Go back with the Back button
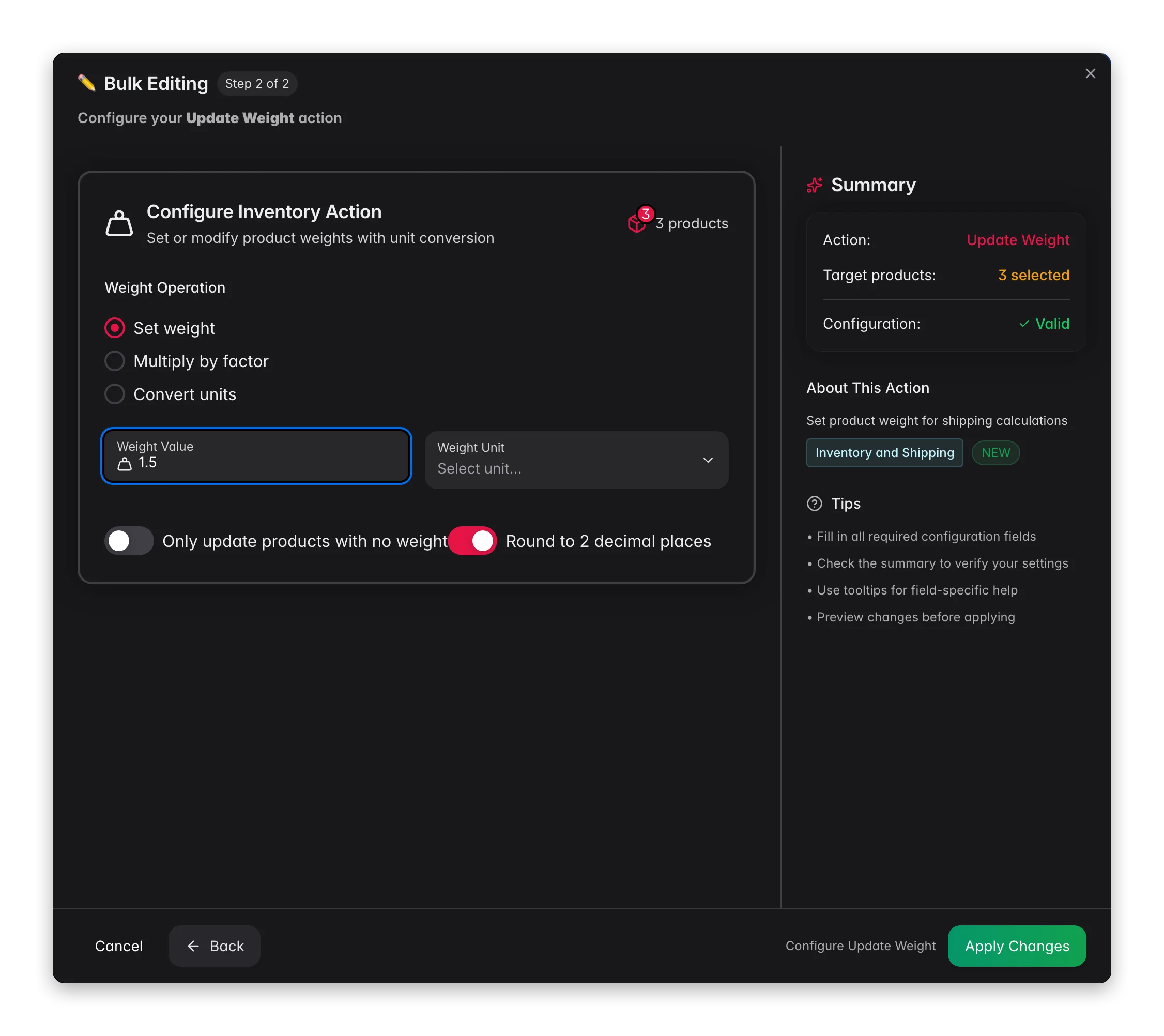Viewport: 1164px width, 1036px height. [x=214, y=946]
